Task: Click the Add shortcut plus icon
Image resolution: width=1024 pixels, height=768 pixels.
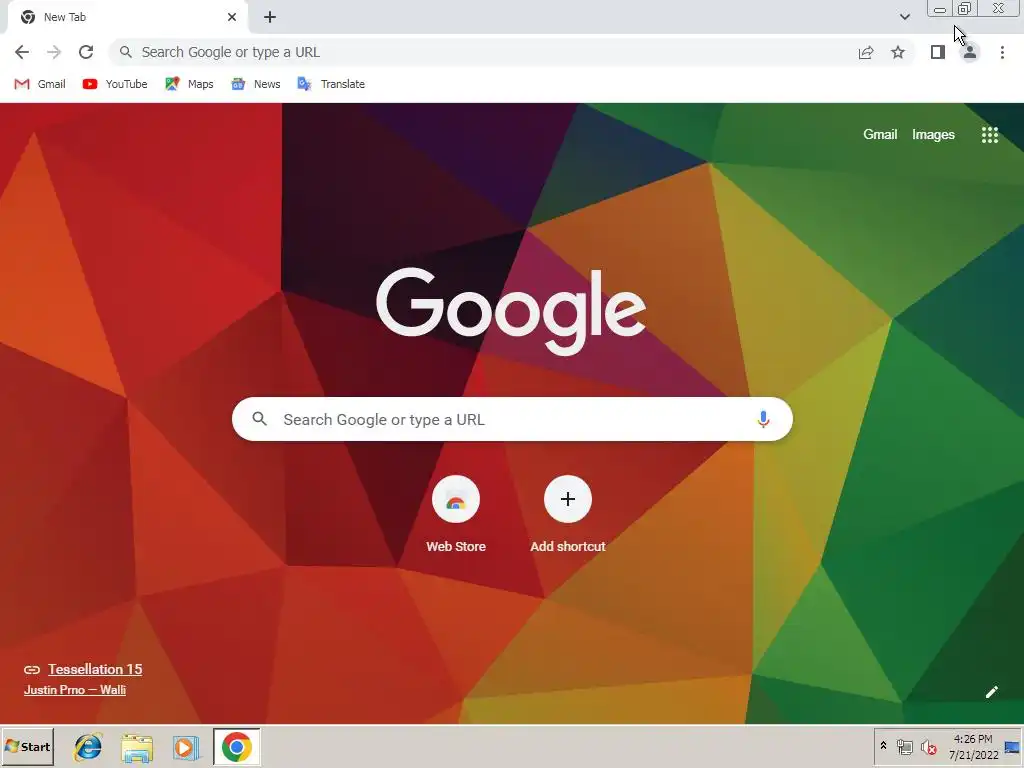Action: [568, 500]
